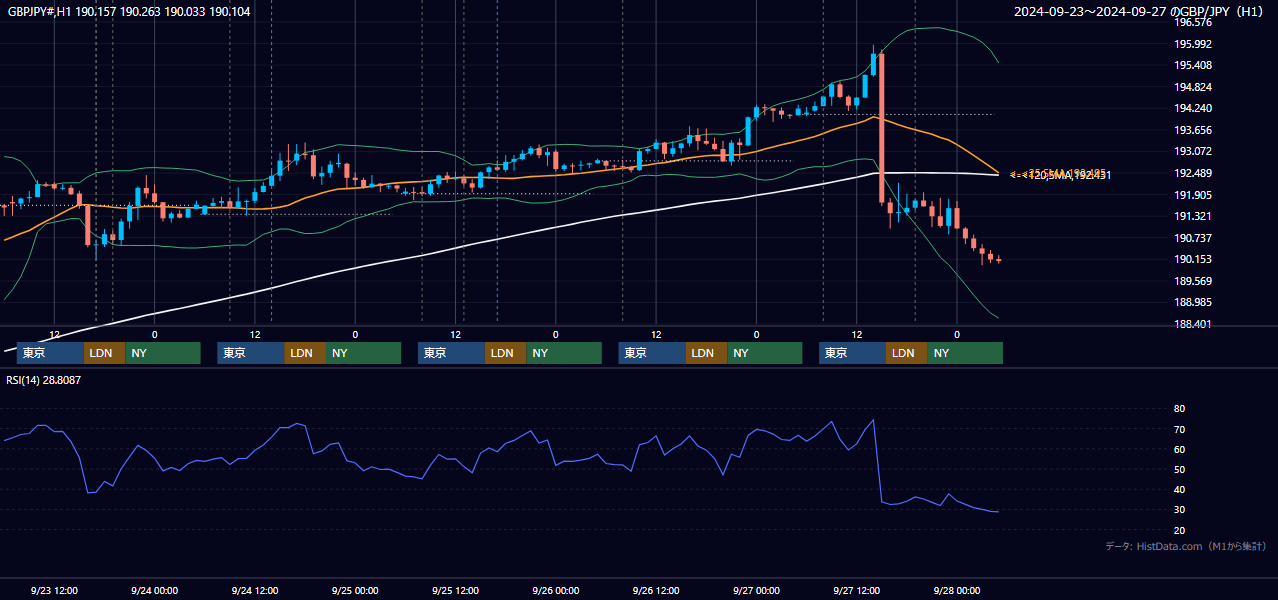
Task: Click the 2024-09-23〜2024-09-27 GBP/JPY chart title
Action: 1139,11
